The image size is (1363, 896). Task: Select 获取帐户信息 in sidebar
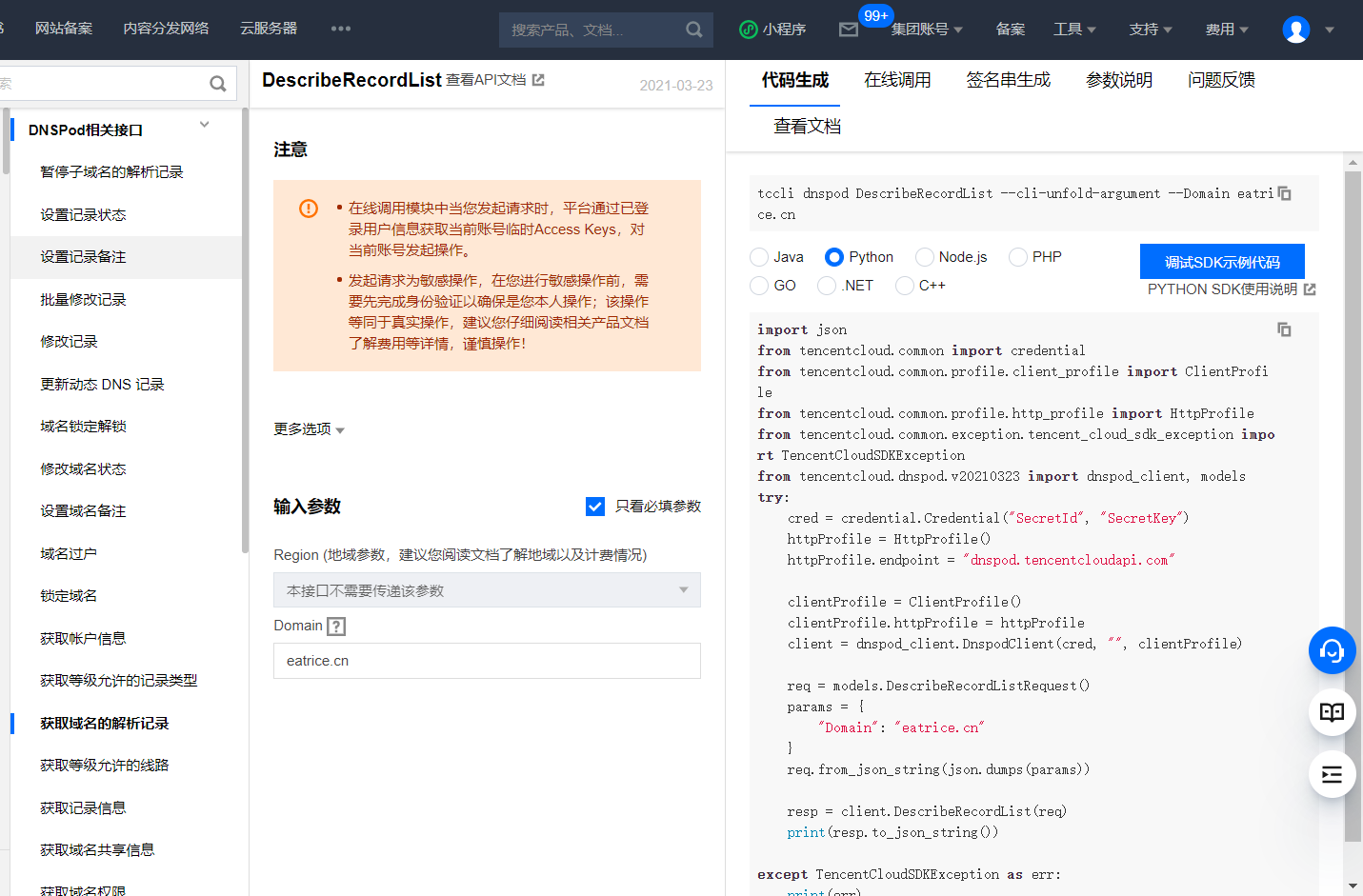(x=83, y=639)
